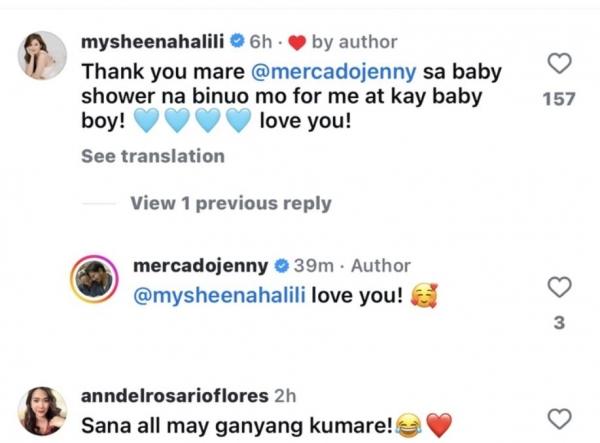
Task: Click the red heart by author
Action: pos(297,42)
